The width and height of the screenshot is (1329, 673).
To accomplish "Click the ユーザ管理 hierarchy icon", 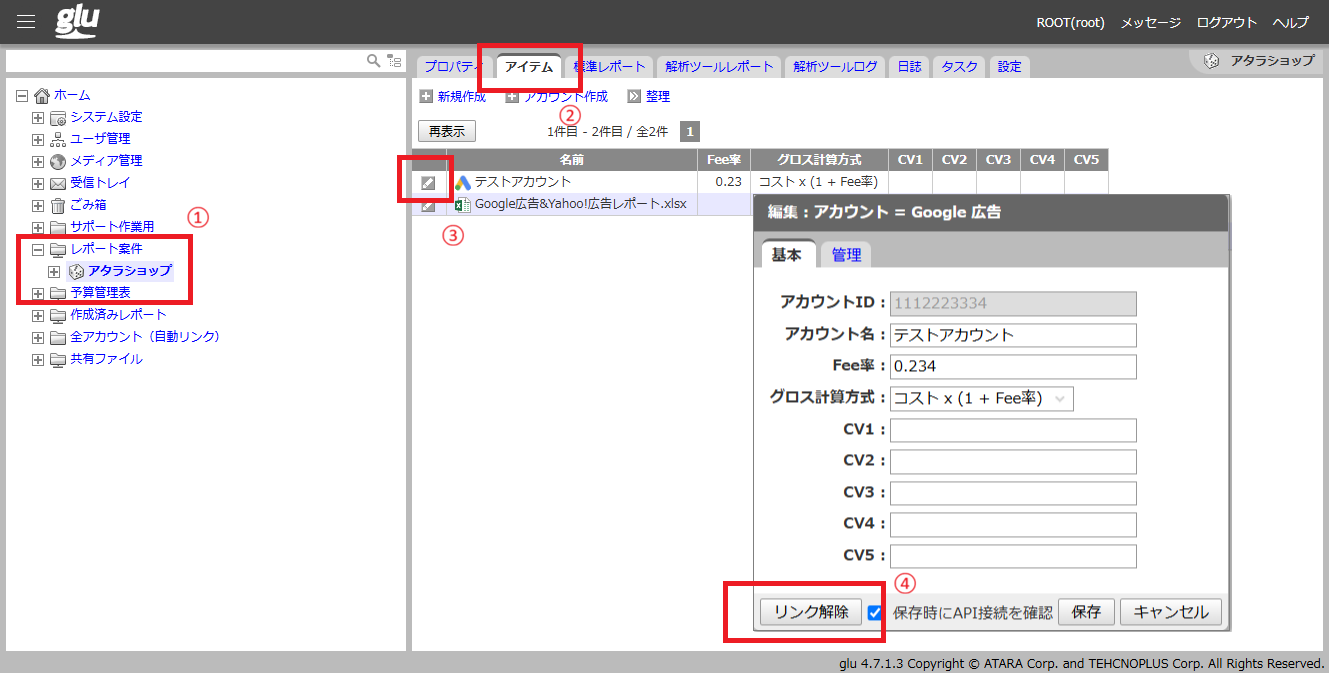I will pos(58,140).
